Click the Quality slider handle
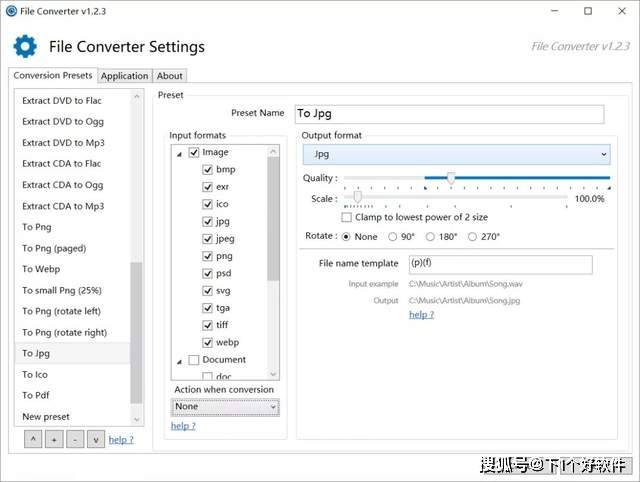 pyautogui.click(x=451, y=178)
